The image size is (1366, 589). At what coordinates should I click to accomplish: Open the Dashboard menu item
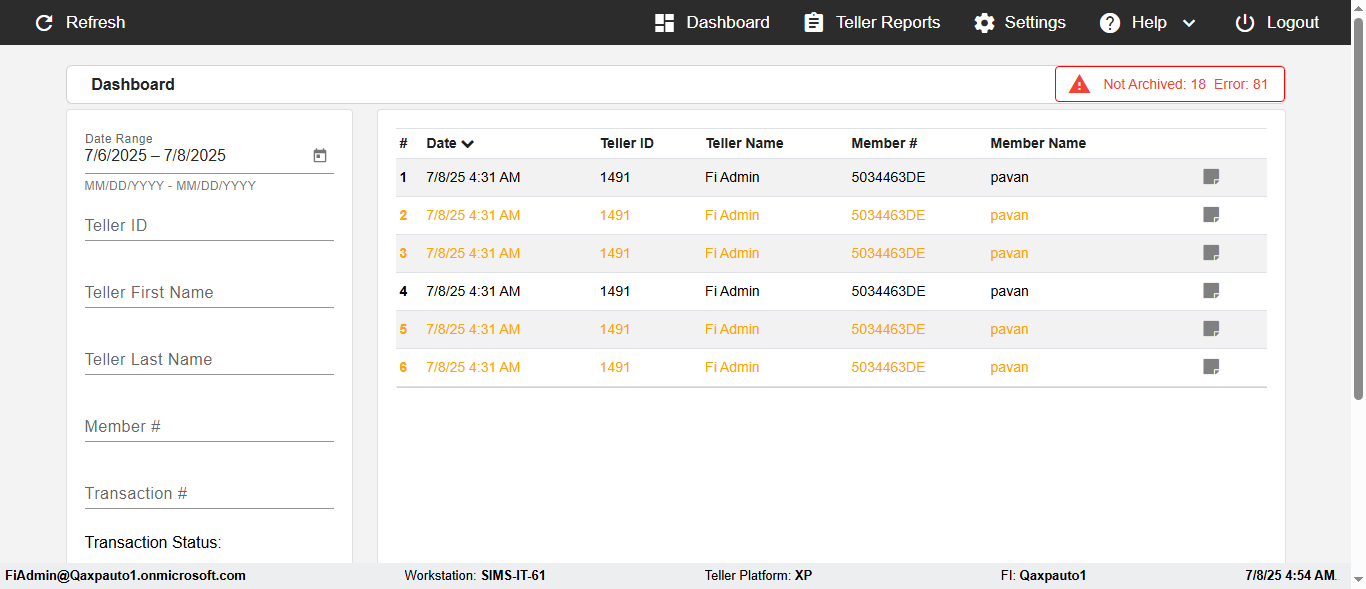pyautogui.click(x=712, y=23)
